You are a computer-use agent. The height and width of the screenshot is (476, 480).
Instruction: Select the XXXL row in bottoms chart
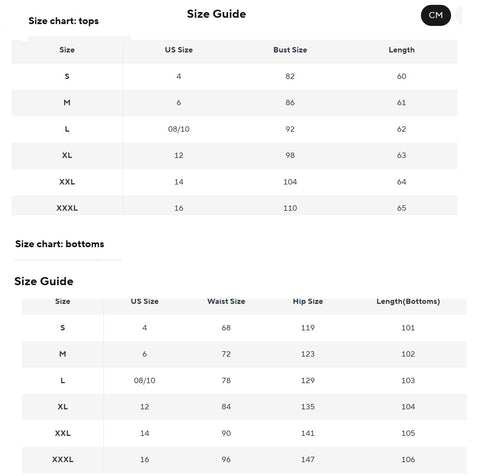[x=244, y=460]
